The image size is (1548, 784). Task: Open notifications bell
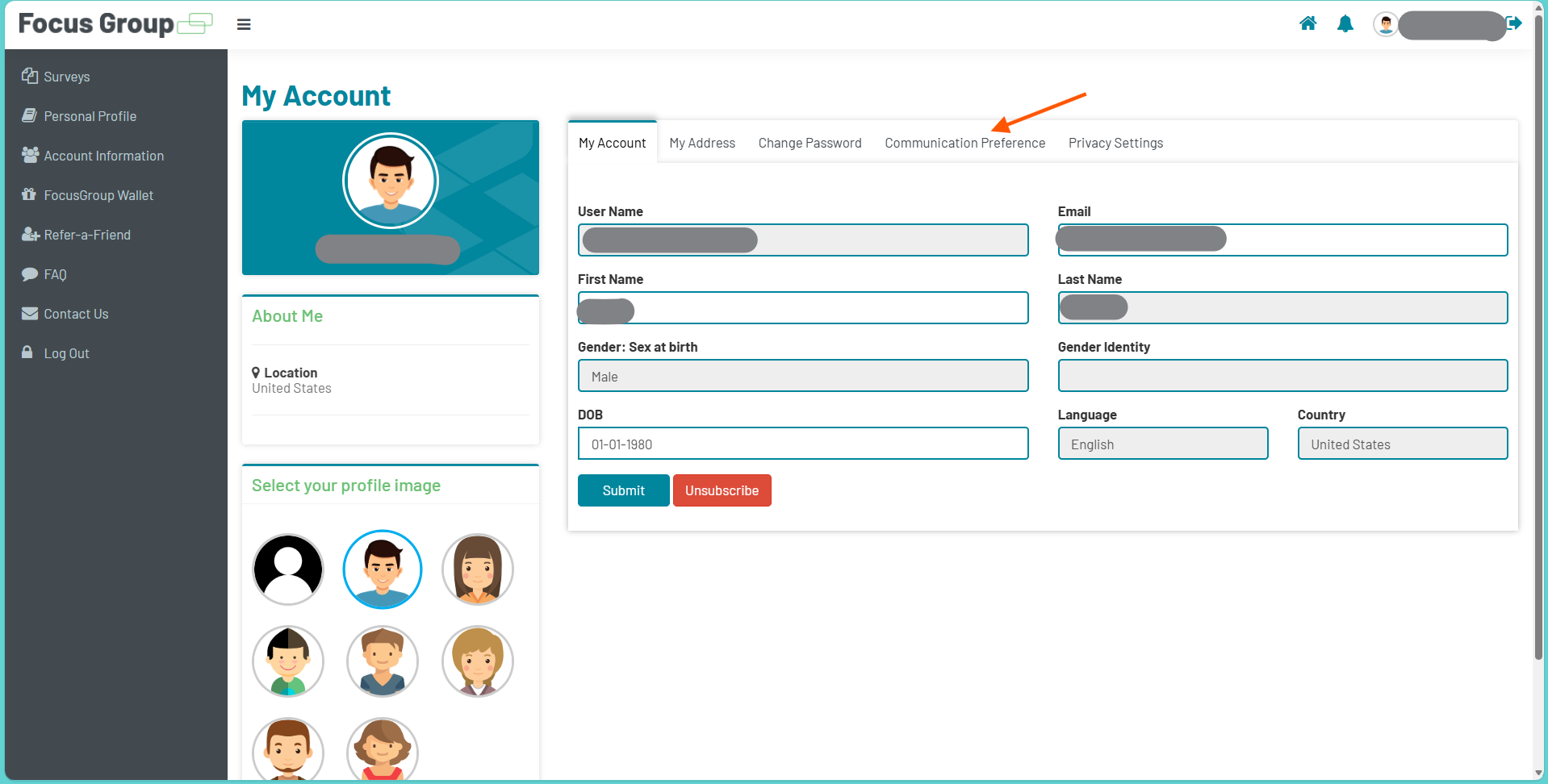[x=1345, y=24]
